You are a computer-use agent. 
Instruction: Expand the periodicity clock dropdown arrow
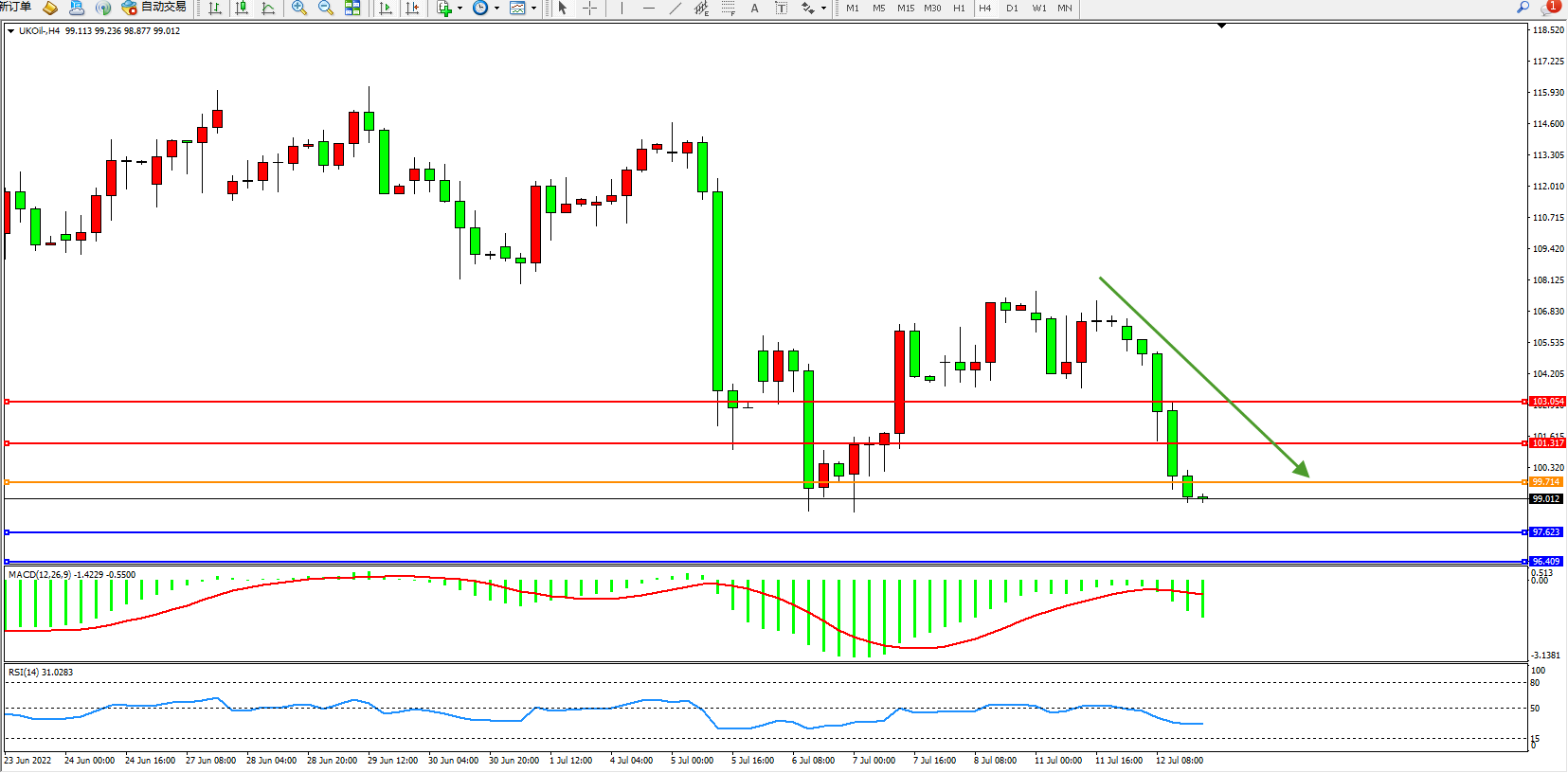pos(496,9)
